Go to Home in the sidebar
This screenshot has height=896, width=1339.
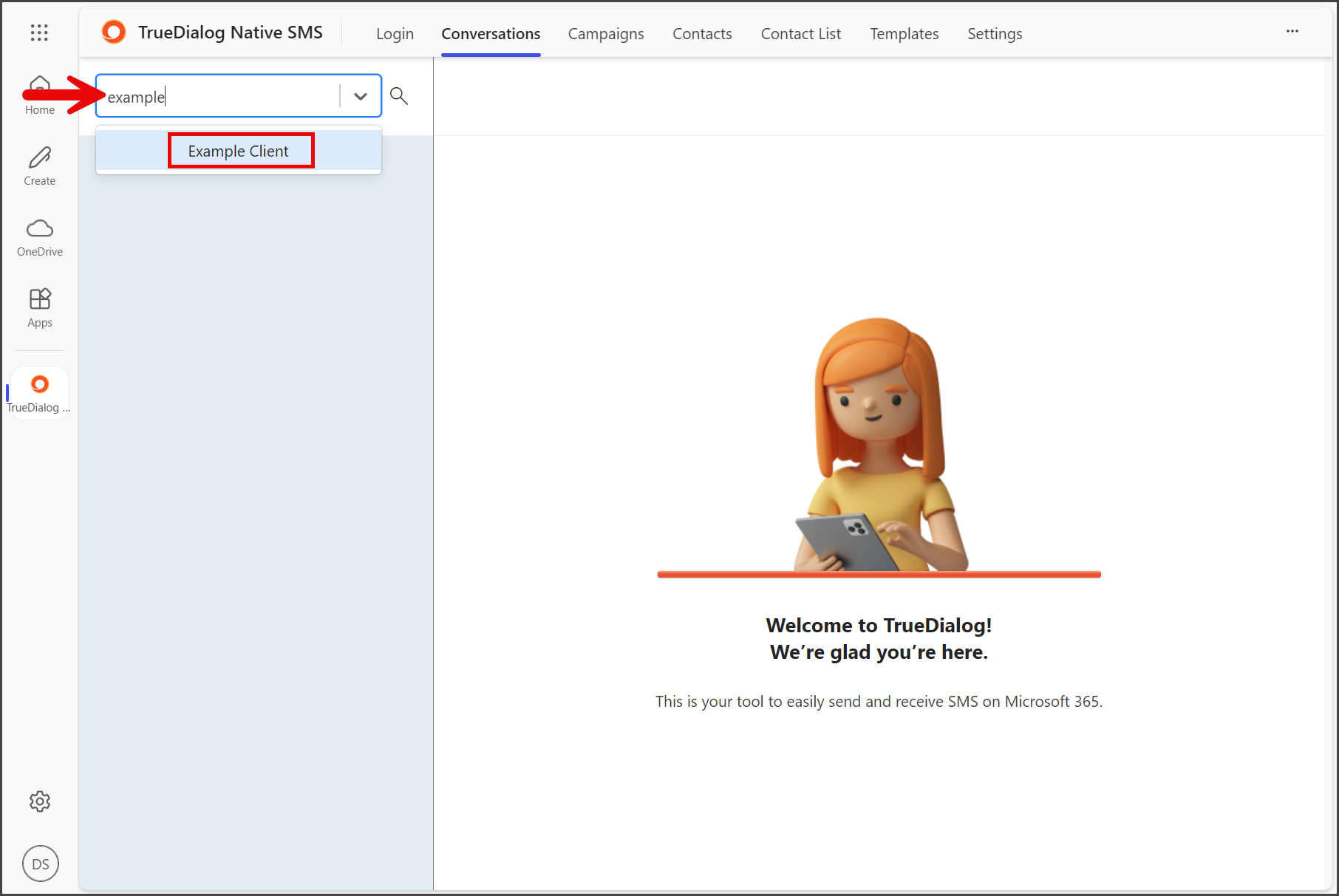[x=40, y=95]
